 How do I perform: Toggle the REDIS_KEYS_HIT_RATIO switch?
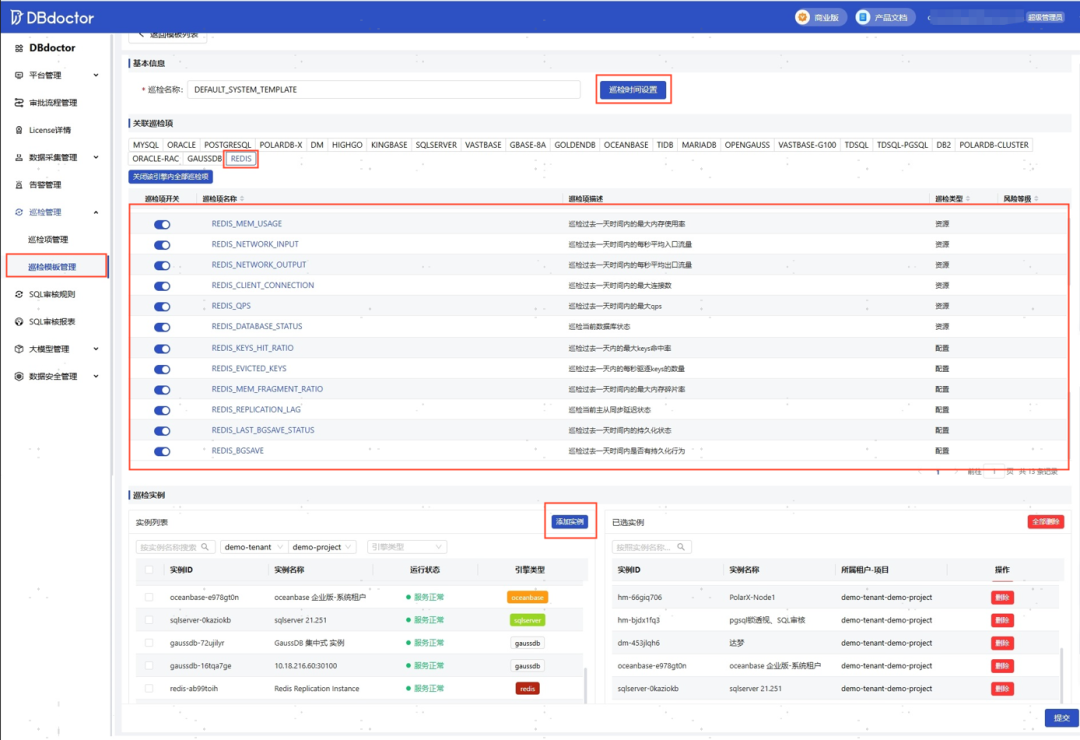pos(162,349)
